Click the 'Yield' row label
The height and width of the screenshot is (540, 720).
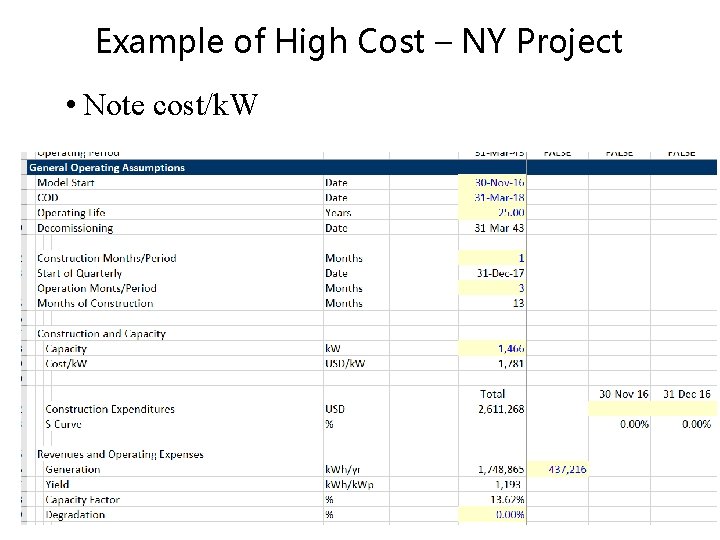tap(57, 484)
